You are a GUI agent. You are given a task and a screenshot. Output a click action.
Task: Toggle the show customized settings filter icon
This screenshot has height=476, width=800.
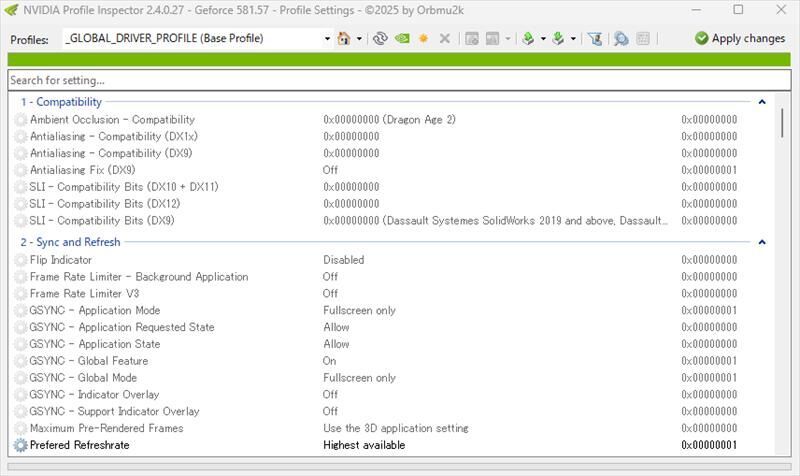[595, 38]
